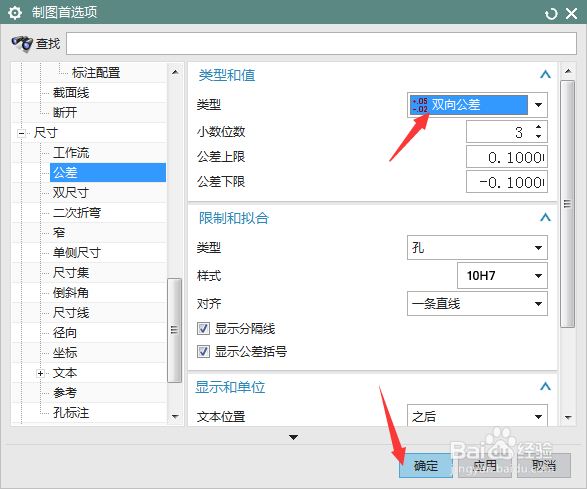
Task: Expand the 文本 tree node
Action: click(x=40, y=373)
